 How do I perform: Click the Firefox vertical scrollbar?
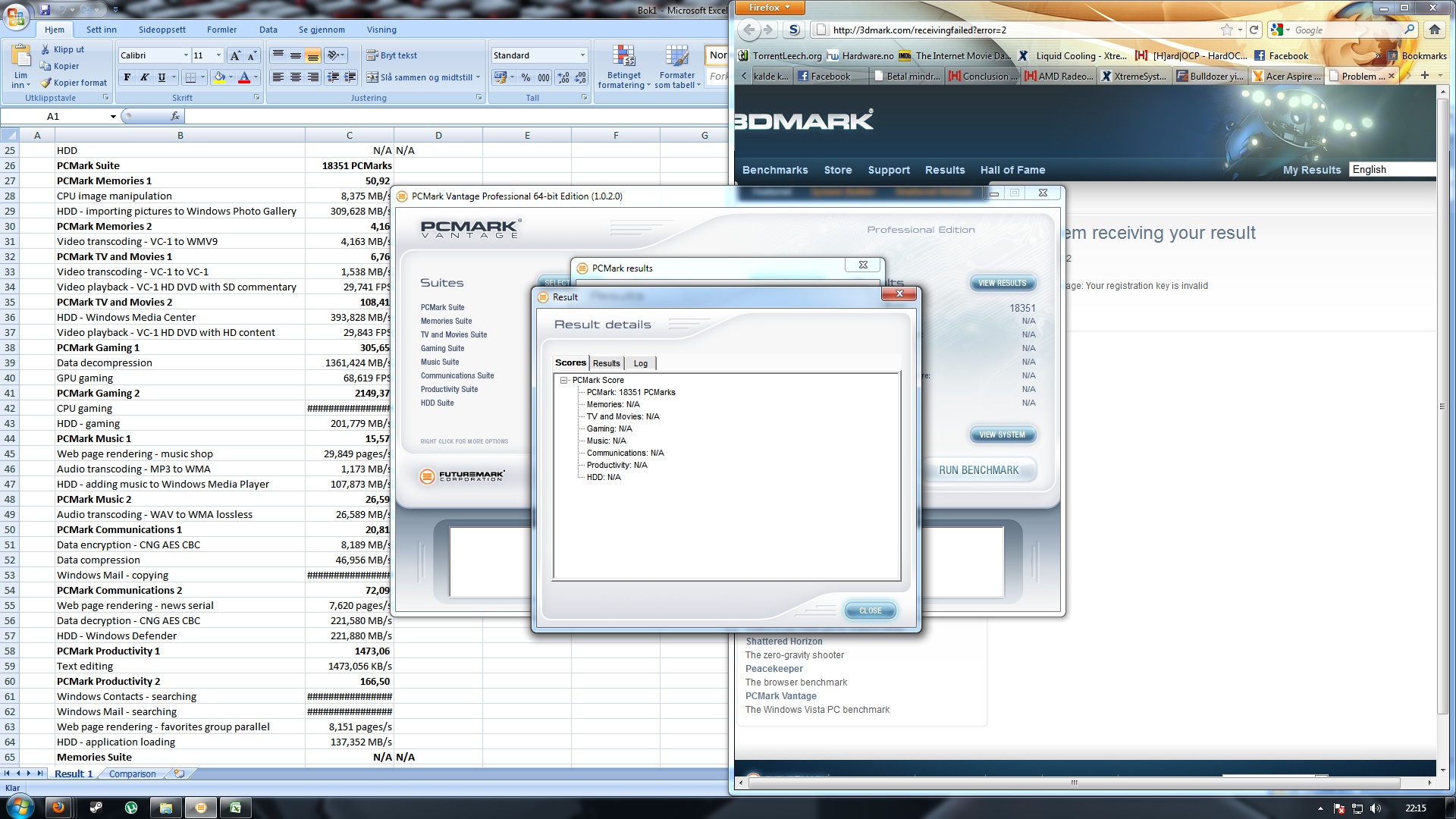click(x=1442, y=406)
